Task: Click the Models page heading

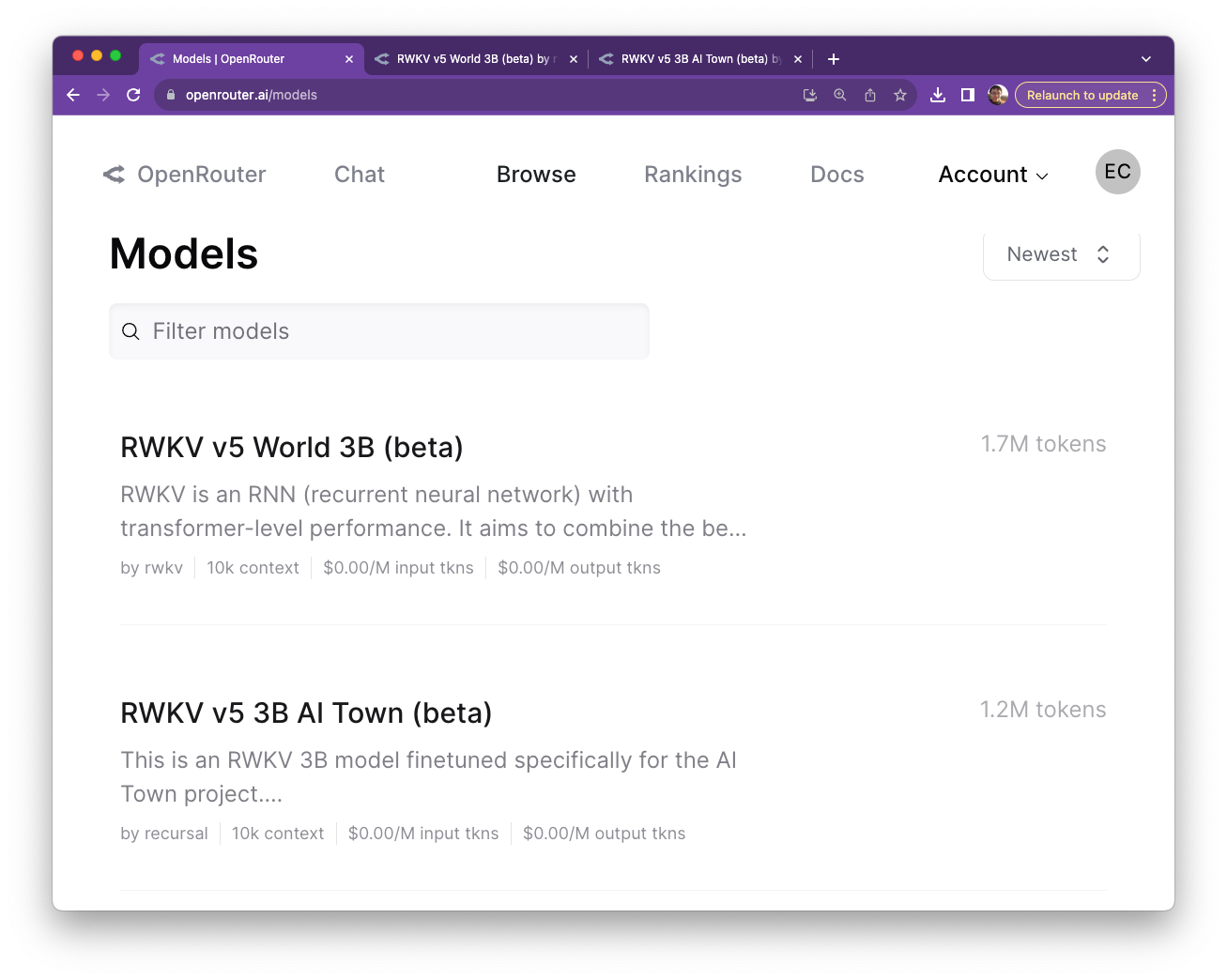Action: coord(184,254)
